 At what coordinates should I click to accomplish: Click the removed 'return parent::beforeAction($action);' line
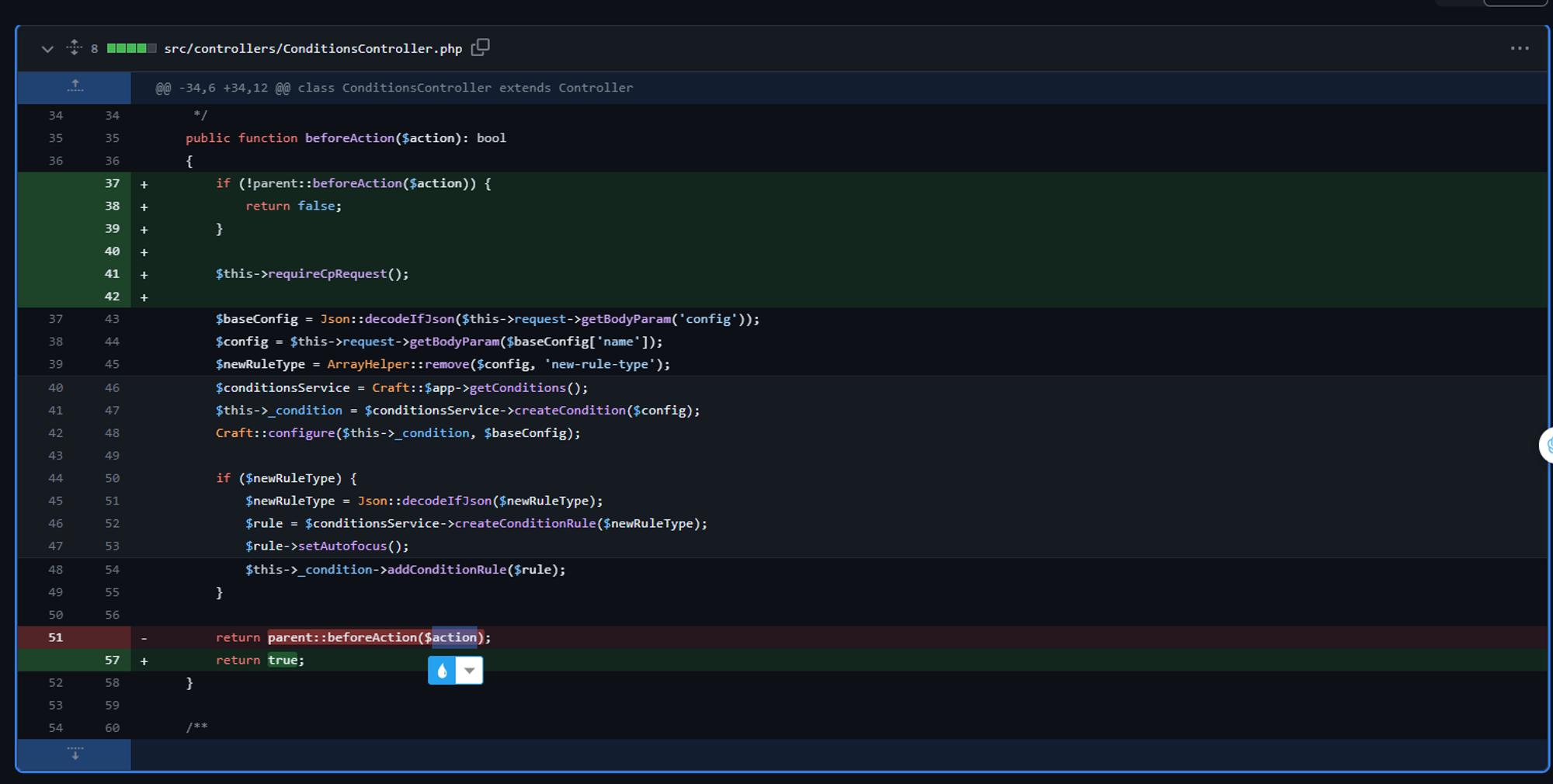[353, 637]
